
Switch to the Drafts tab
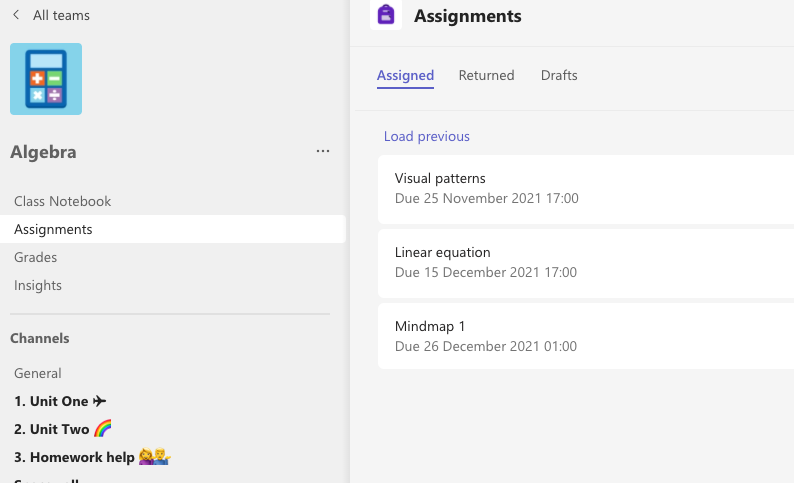point(559,75)
